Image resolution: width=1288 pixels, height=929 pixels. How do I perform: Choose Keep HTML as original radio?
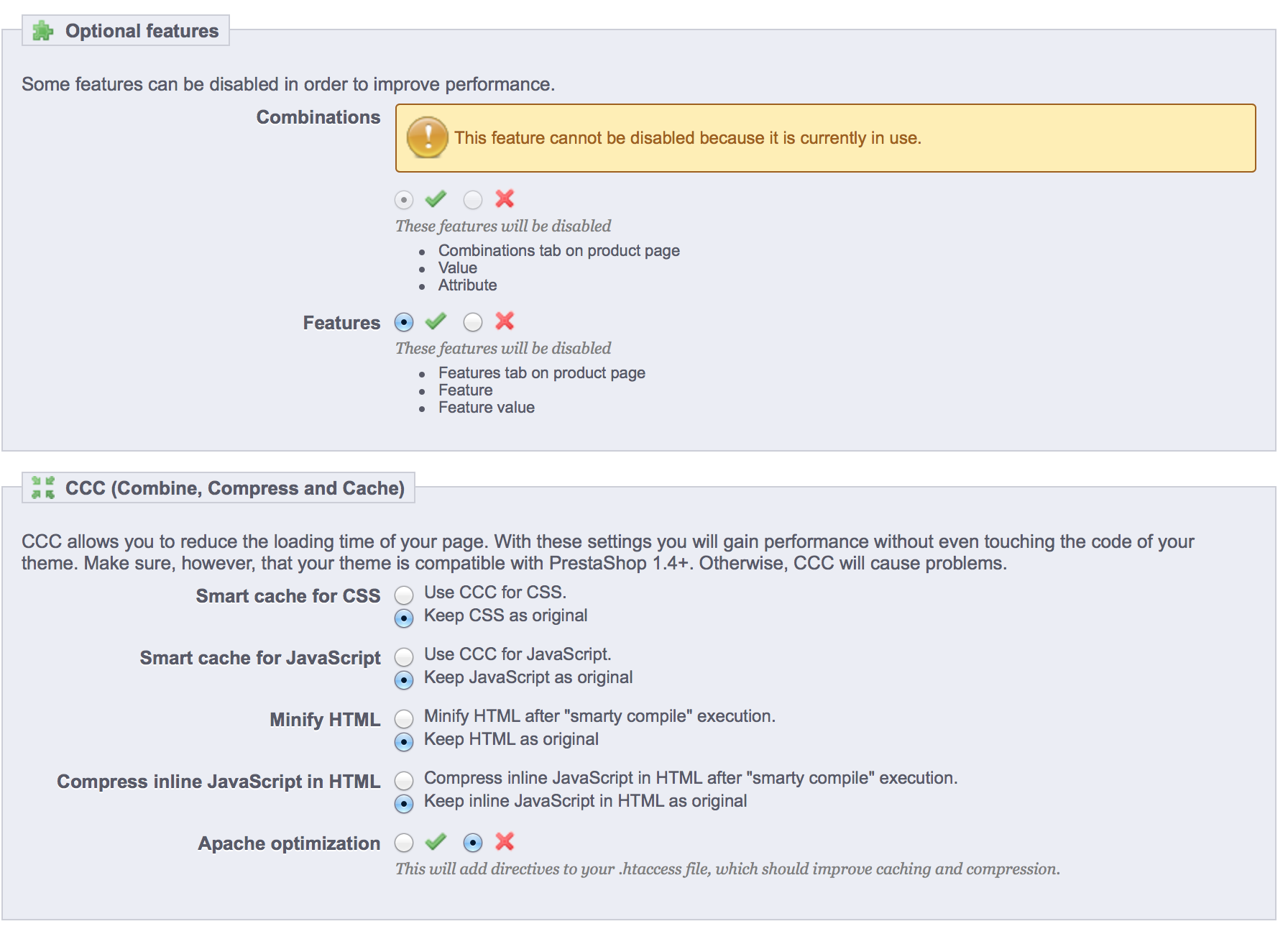(x=404, y=741)
